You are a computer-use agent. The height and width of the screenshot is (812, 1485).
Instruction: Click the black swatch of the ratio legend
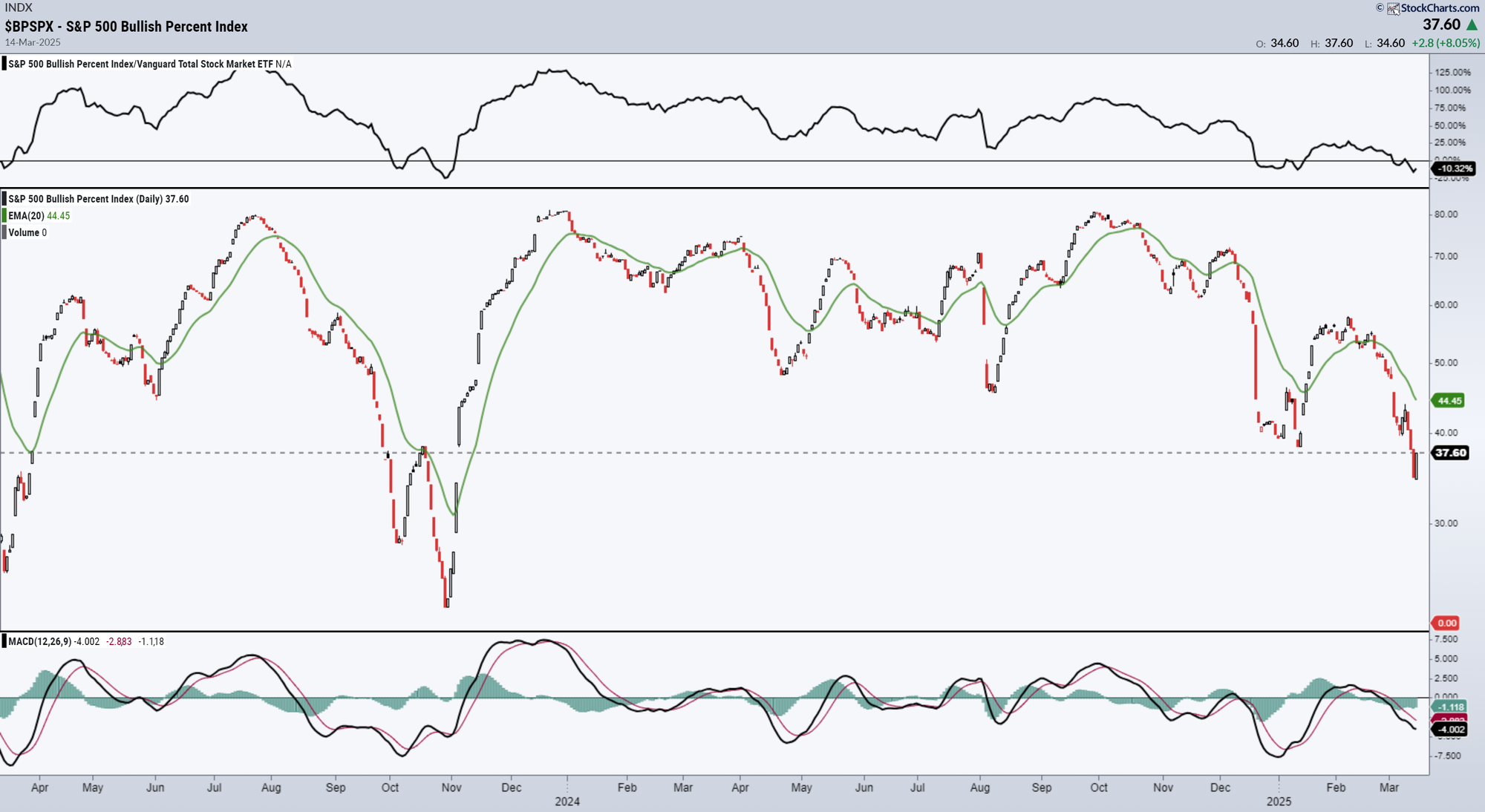[4, 64]
